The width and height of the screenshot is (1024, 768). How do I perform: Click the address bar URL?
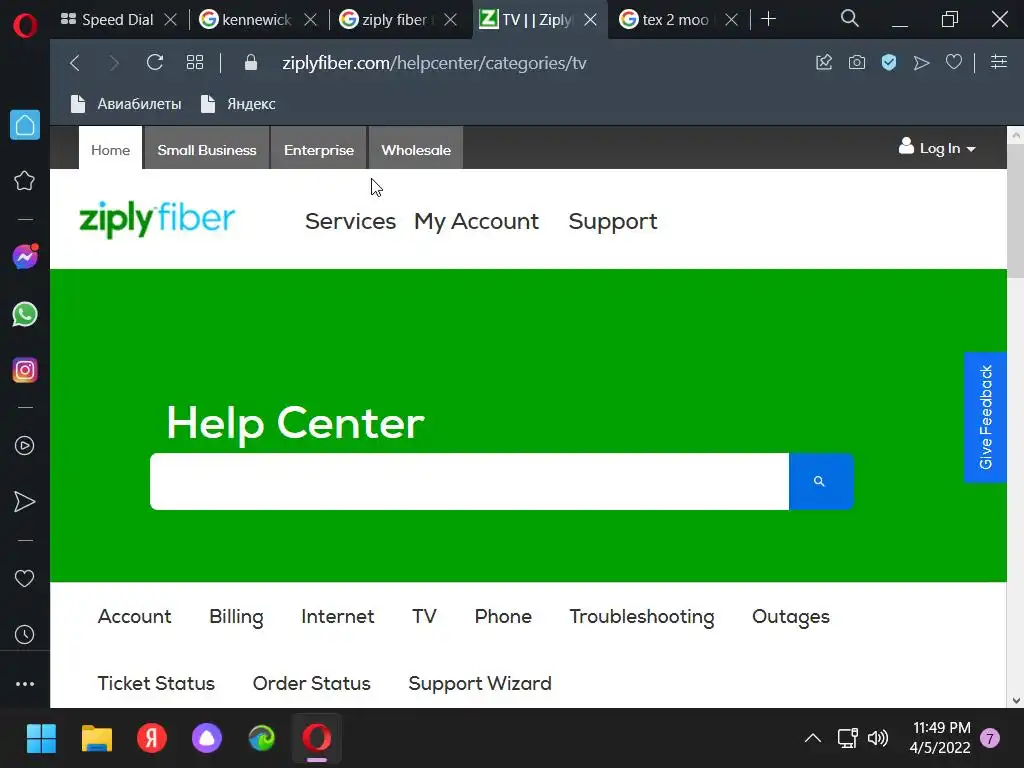434,63
